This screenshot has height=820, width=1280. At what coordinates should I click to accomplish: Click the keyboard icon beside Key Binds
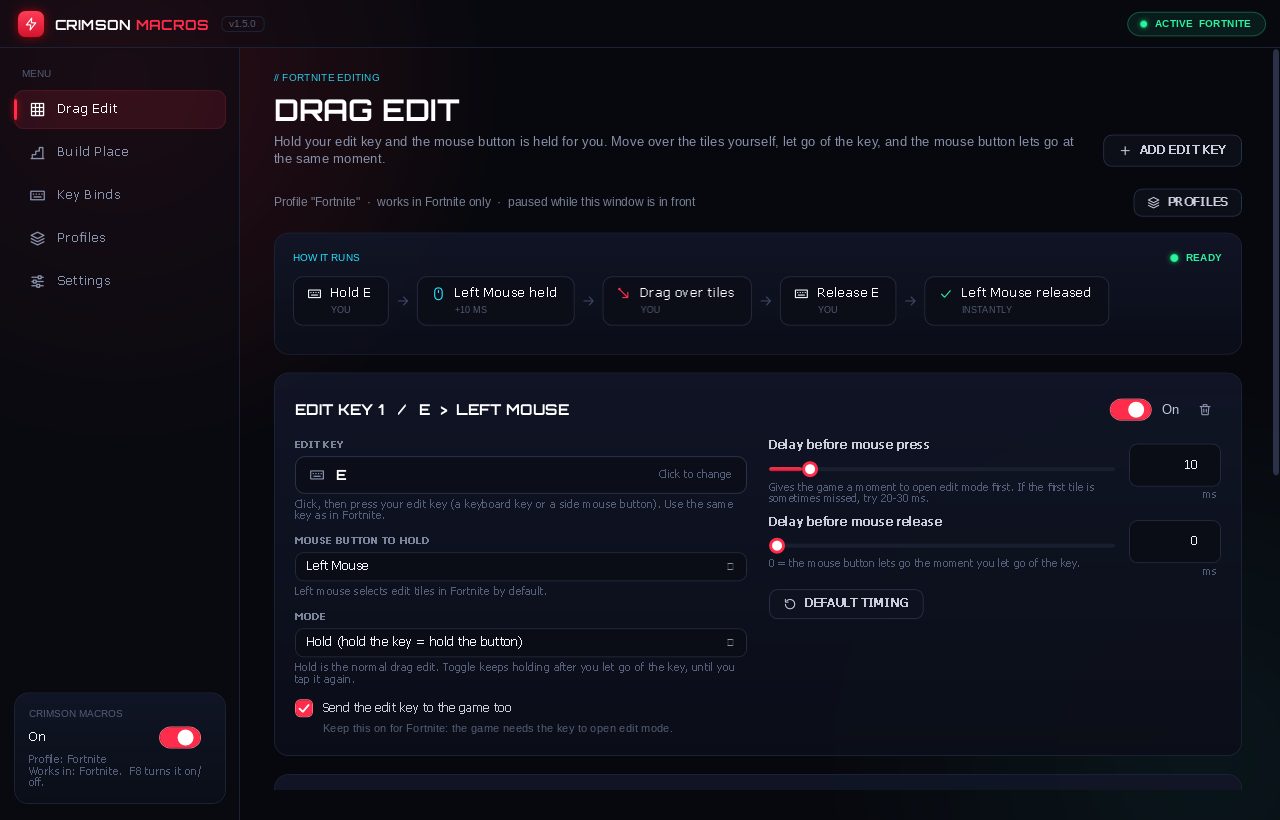[37, 195]
